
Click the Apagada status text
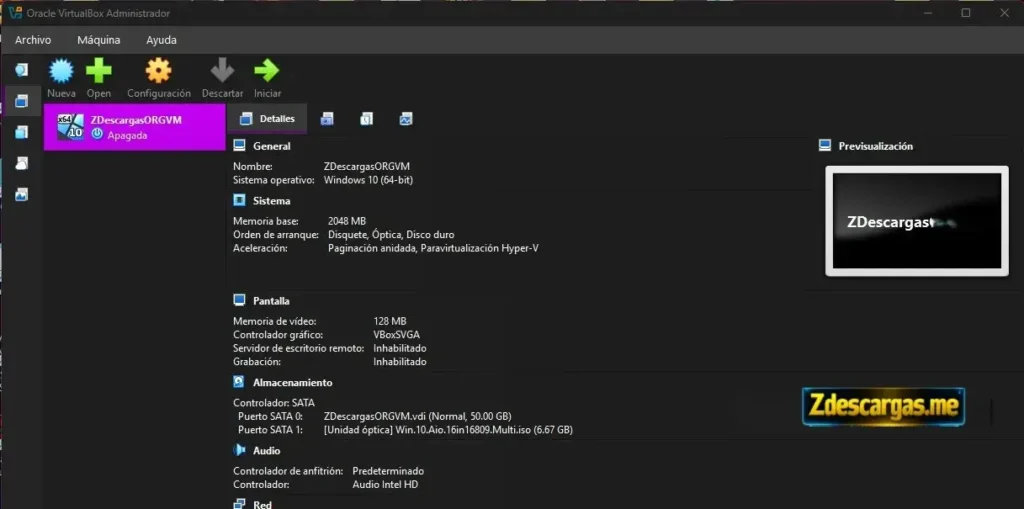[127, 135]
